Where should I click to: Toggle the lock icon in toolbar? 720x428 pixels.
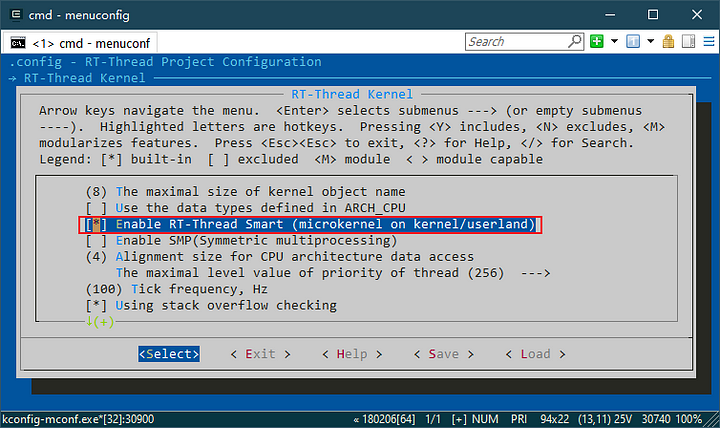point(669,41)
